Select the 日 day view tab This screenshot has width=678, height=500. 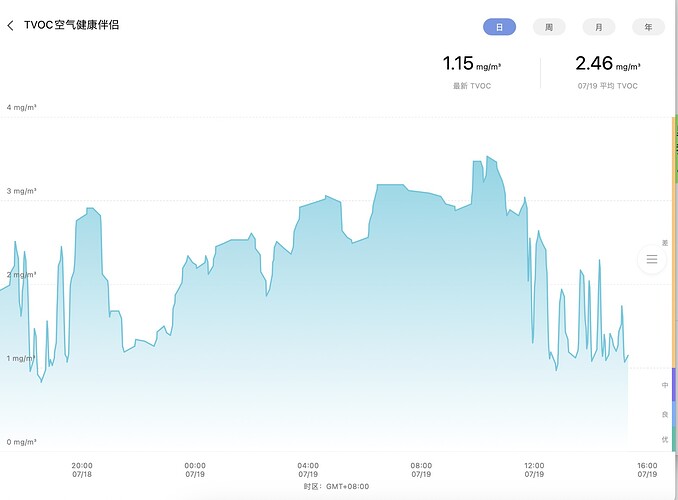(x=499, y=27)
